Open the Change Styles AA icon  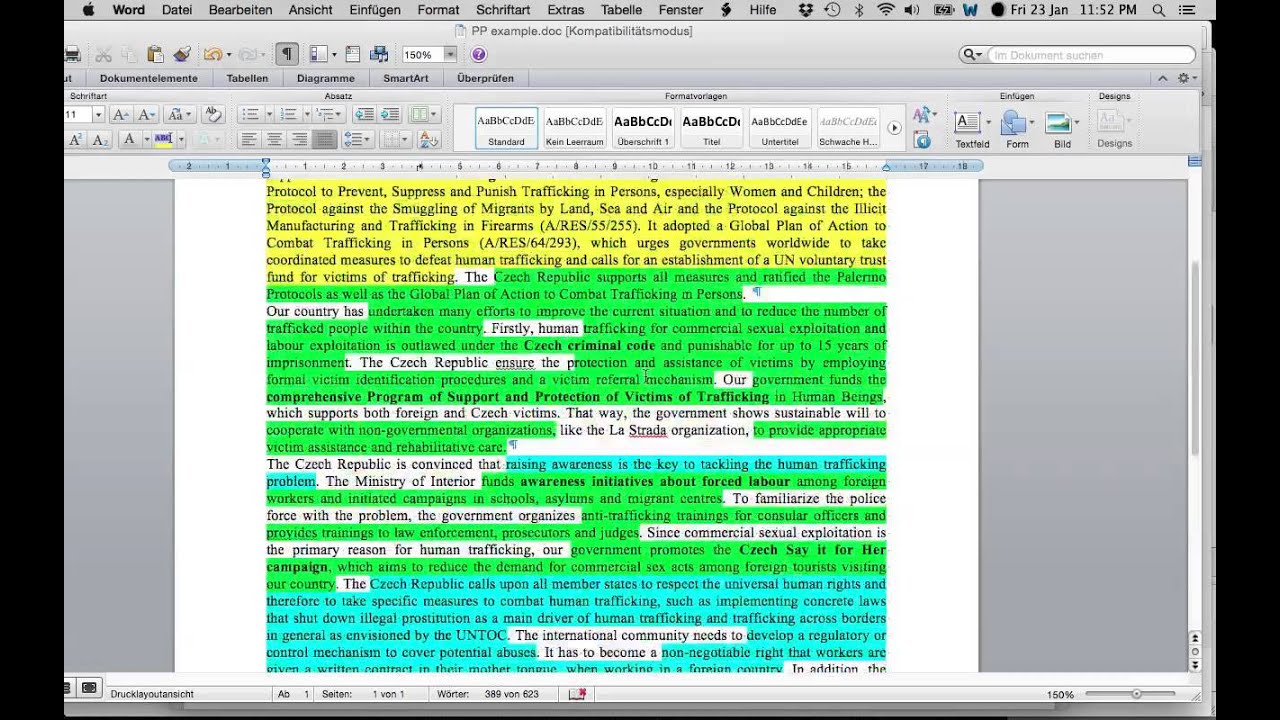pyautogui.click(x=923, y=115)
